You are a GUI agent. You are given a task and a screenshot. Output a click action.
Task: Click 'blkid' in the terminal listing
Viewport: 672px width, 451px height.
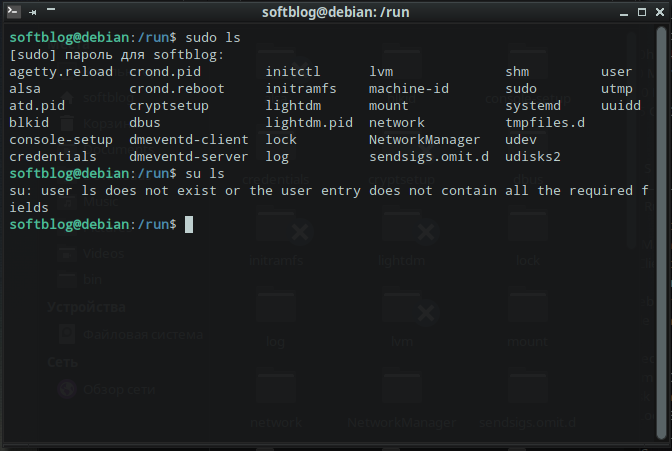tap(29, 123)
